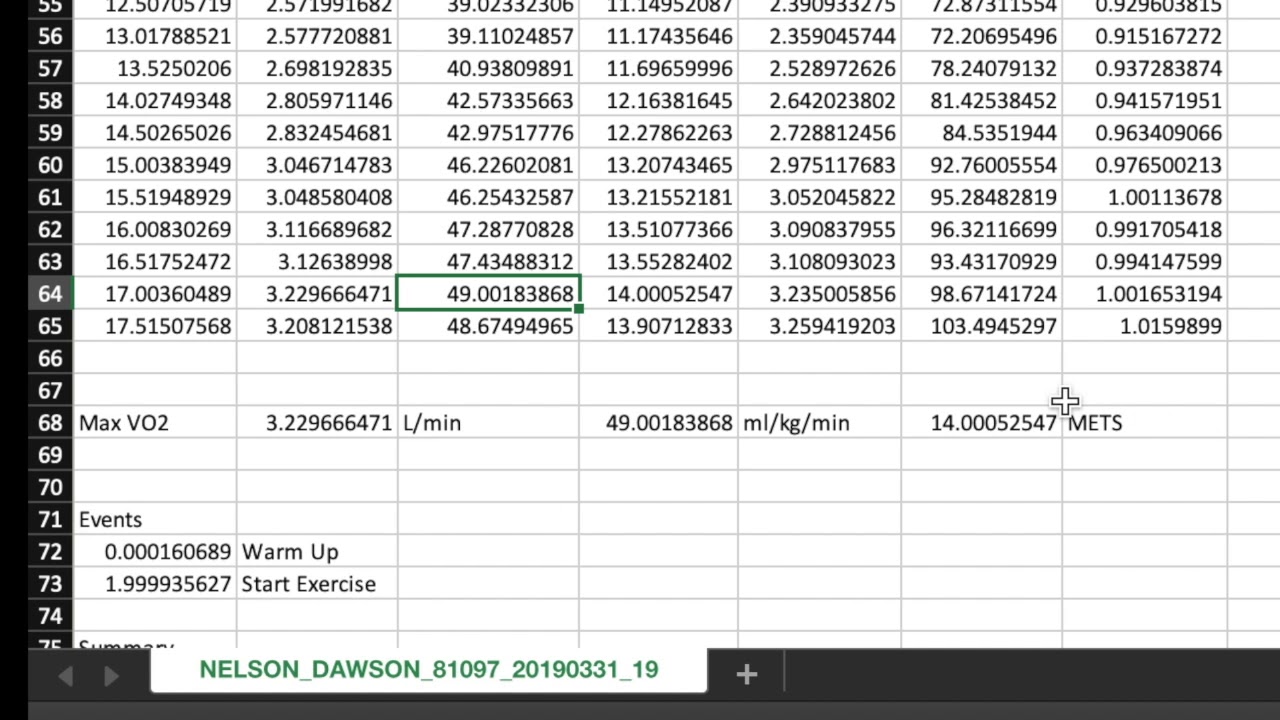Click cell 72.20695496 in row 56
The image size is (1280, 720).
[x=982, y=37]
